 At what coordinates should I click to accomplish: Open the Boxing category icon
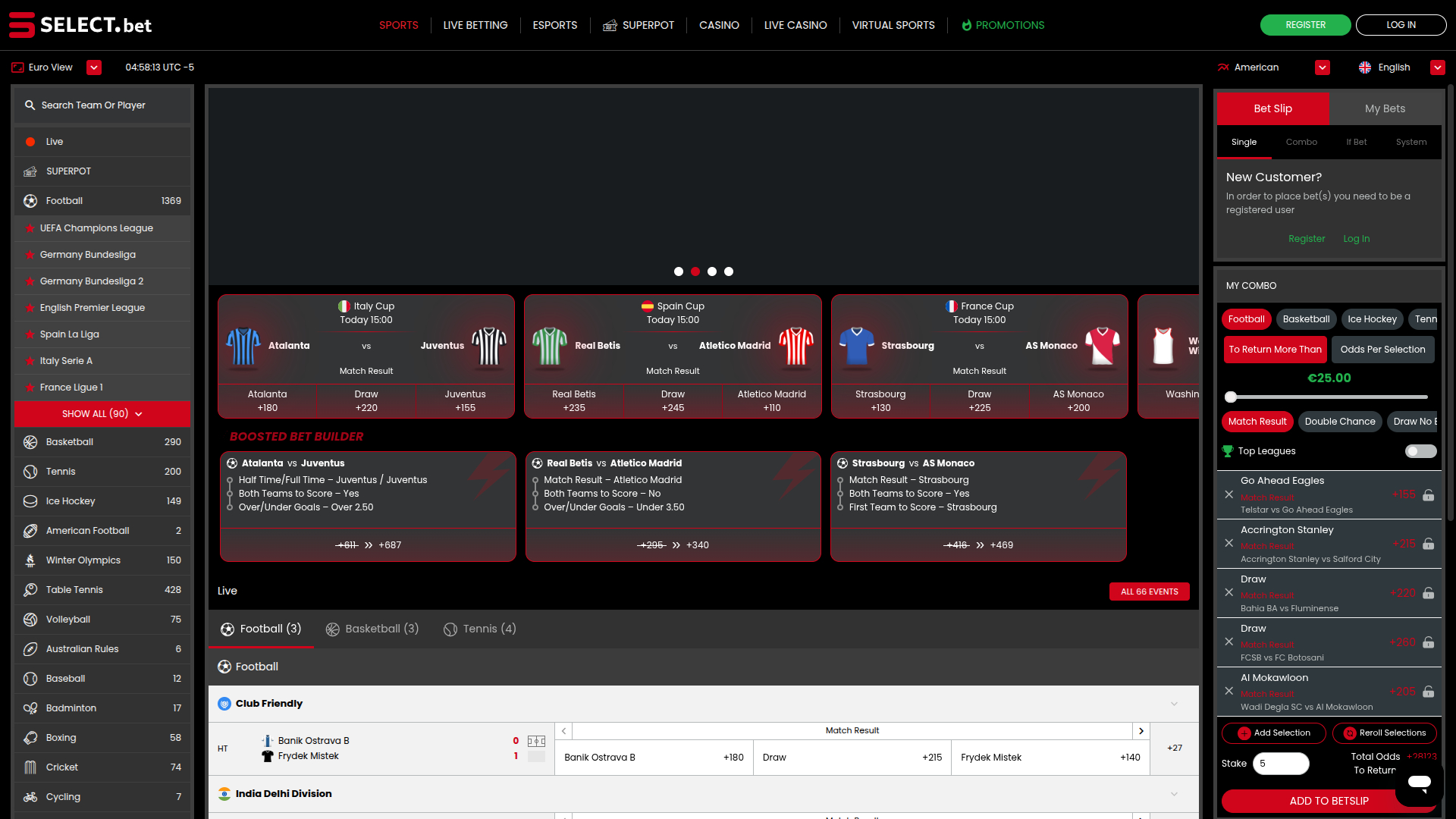click(30, 737)
